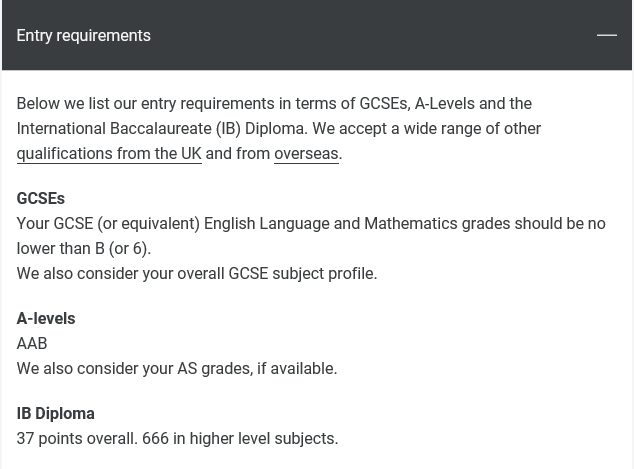This screenshot has height=469, width=634.
Task: Click the lower than B (or 6) text
Action: click(x=84, y=249)
